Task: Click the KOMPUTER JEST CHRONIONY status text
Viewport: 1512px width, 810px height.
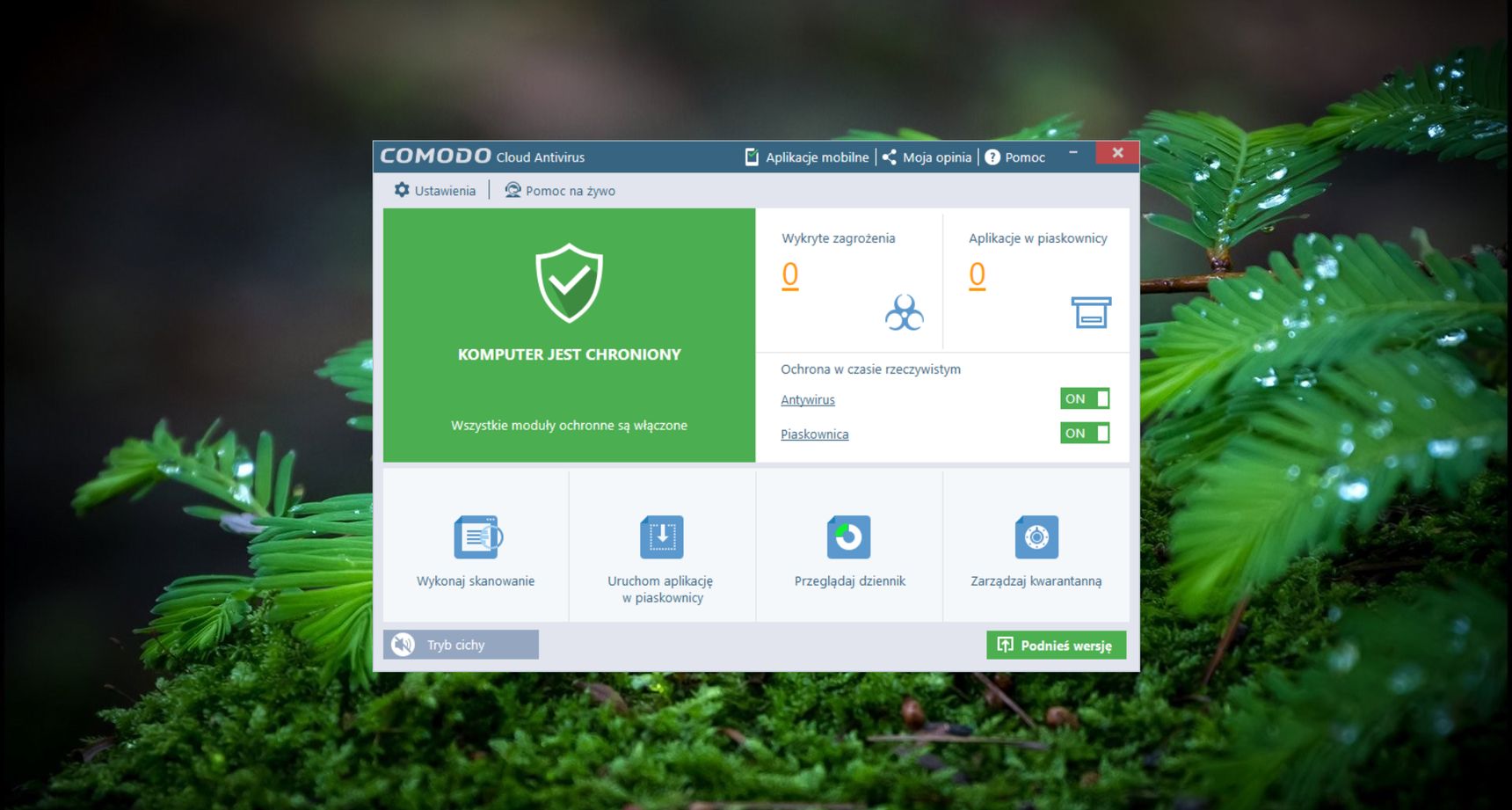Action: pos(570,354)
